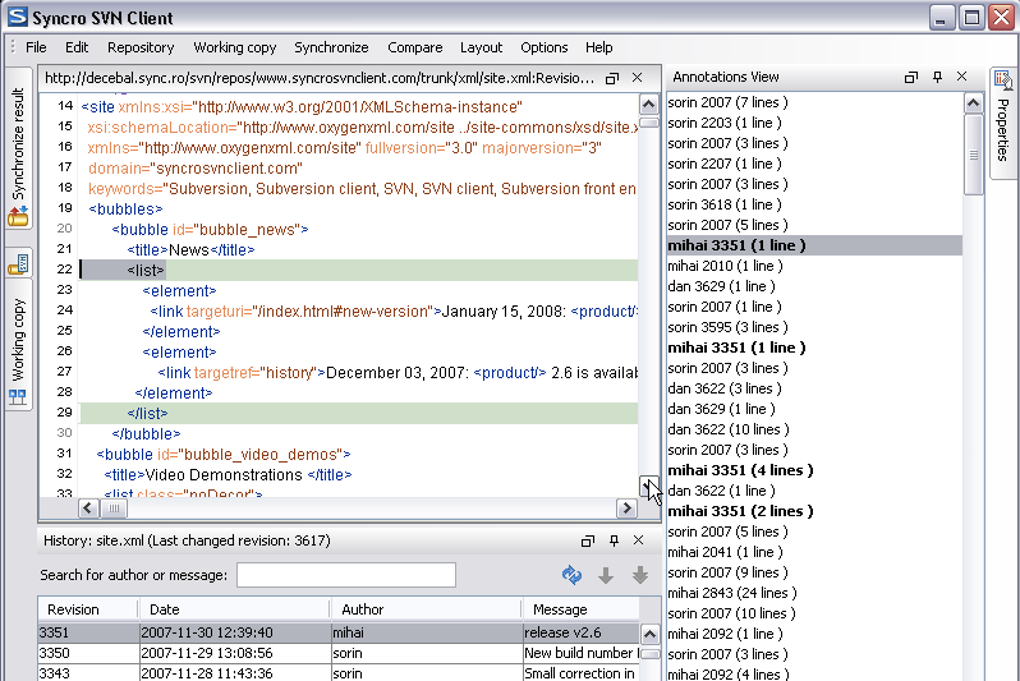
Task: Float the Annotations View panel
Action: [911, 77]
